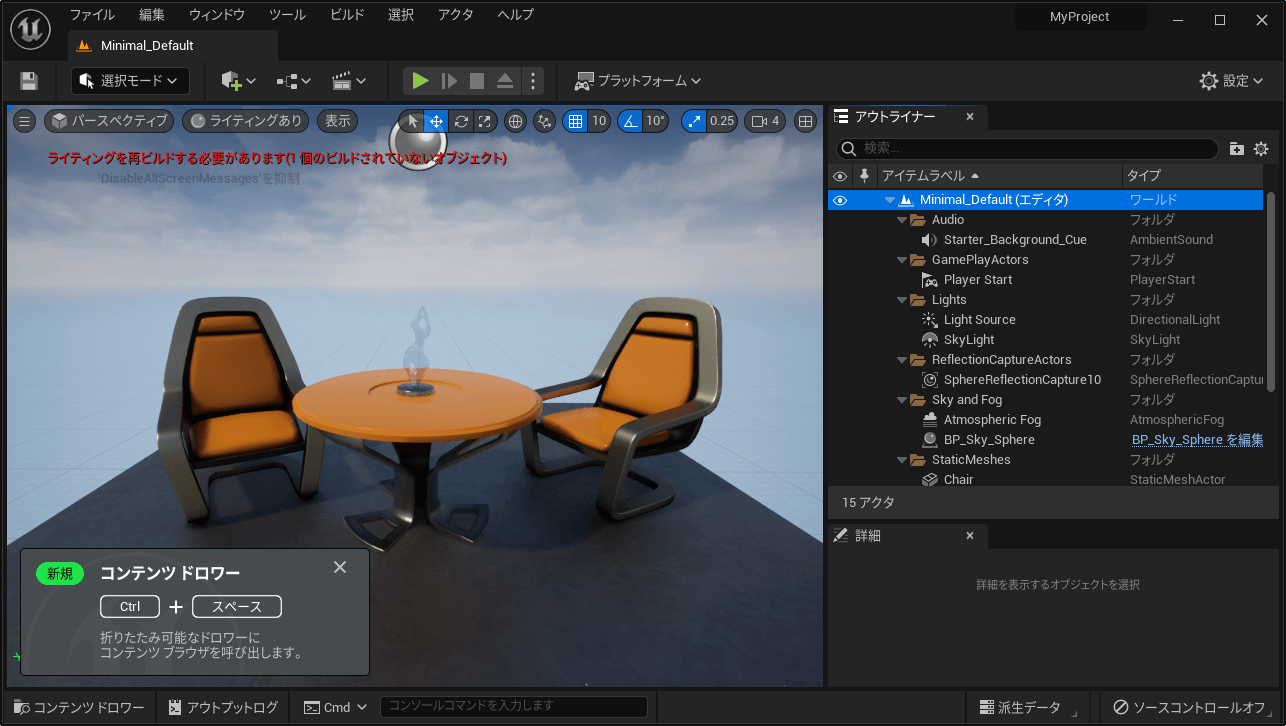Click the ライティングあり view mode button
The width and height of the screenshot is (1286, 726).
246,121
